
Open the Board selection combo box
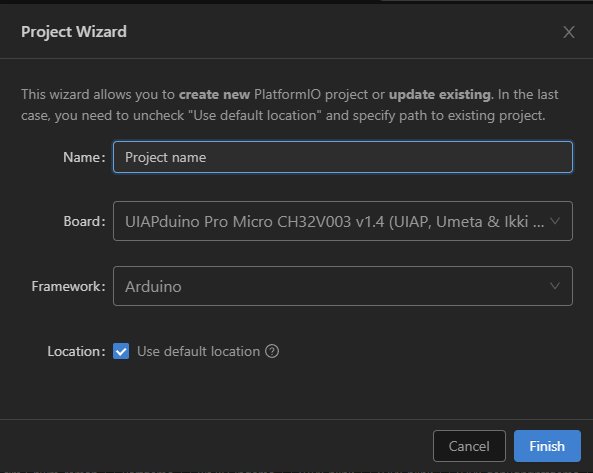pyautogui.click(x=343, y=221)
